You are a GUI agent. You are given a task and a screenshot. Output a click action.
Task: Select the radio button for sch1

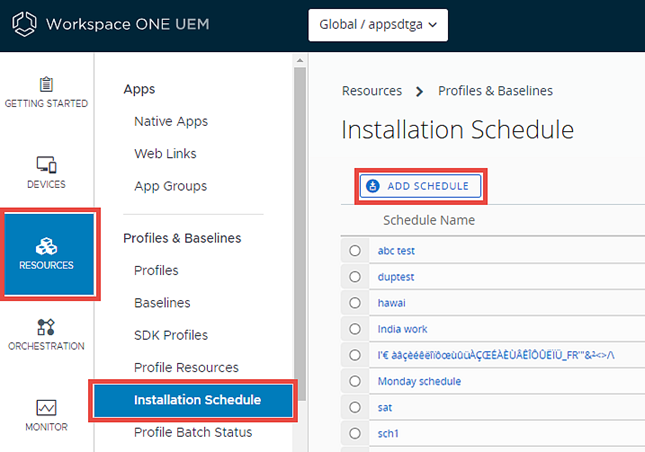tap(355, 433)
